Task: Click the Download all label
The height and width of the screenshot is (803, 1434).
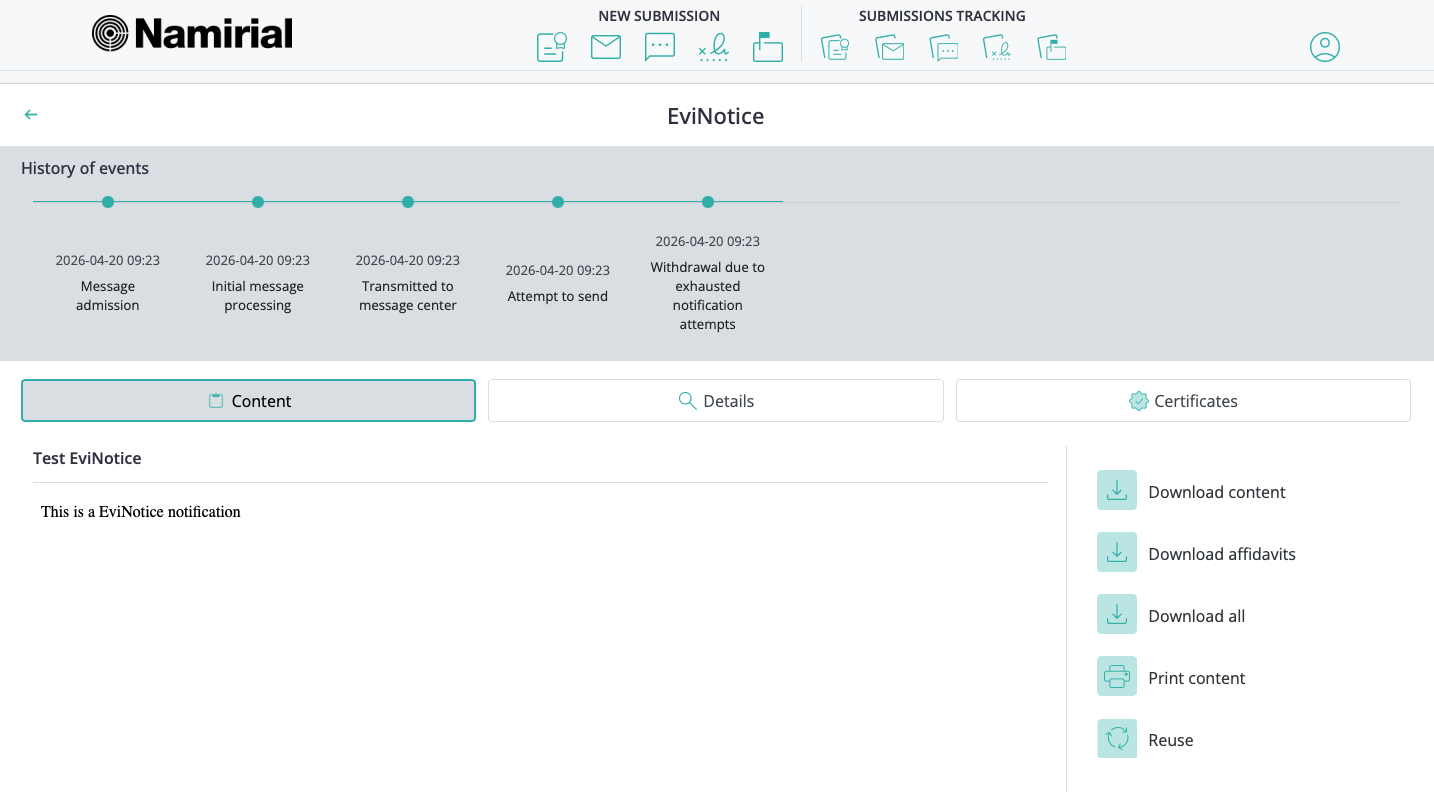Action: click(1197, 616)
